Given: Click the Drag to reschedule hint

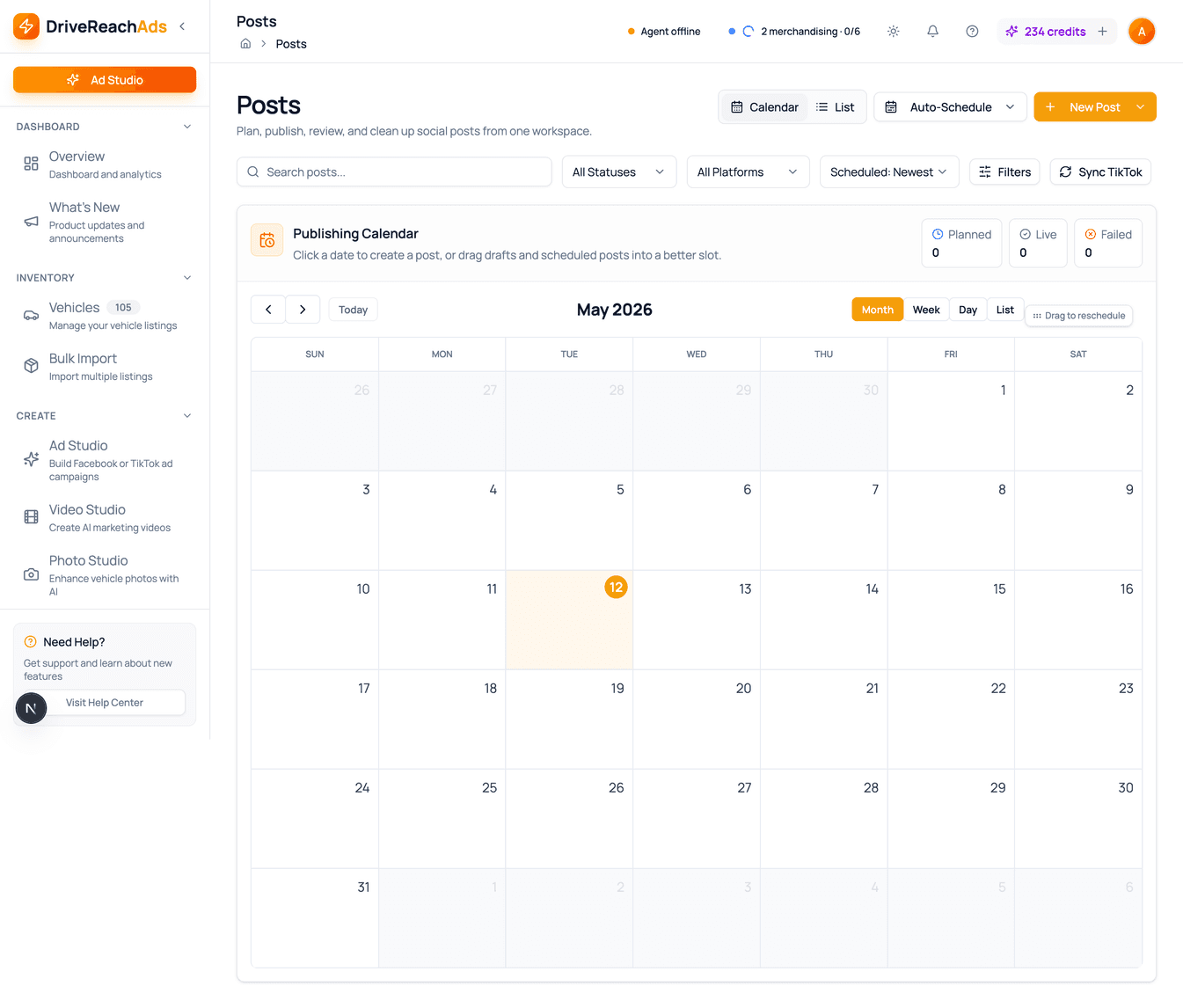Looking at the screenshot, I should coord(1079,316).
